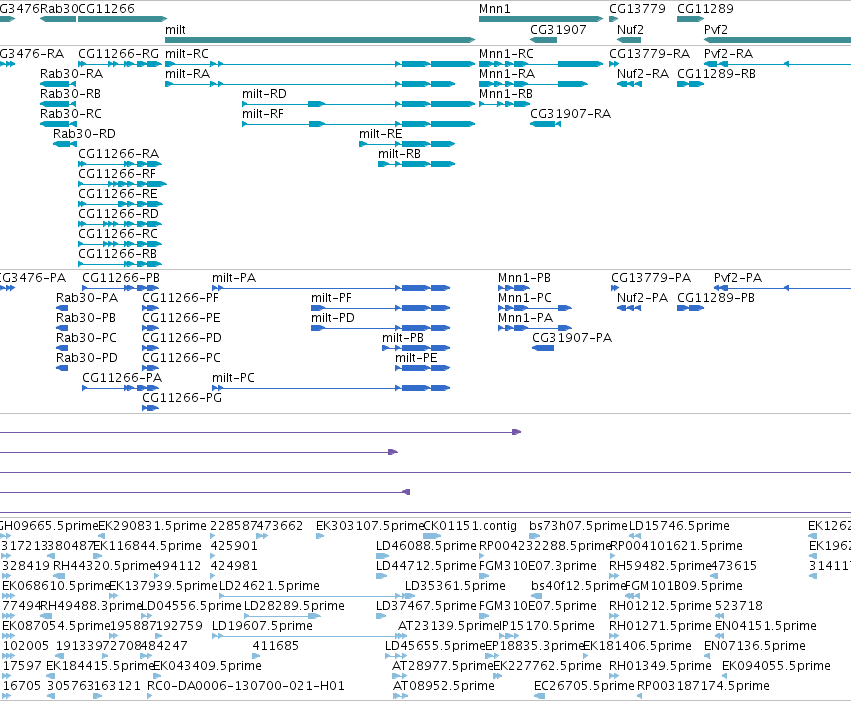Open the CG31907 gene feature
The width and height of the screenshot is (851, 701).
[543, 40]
